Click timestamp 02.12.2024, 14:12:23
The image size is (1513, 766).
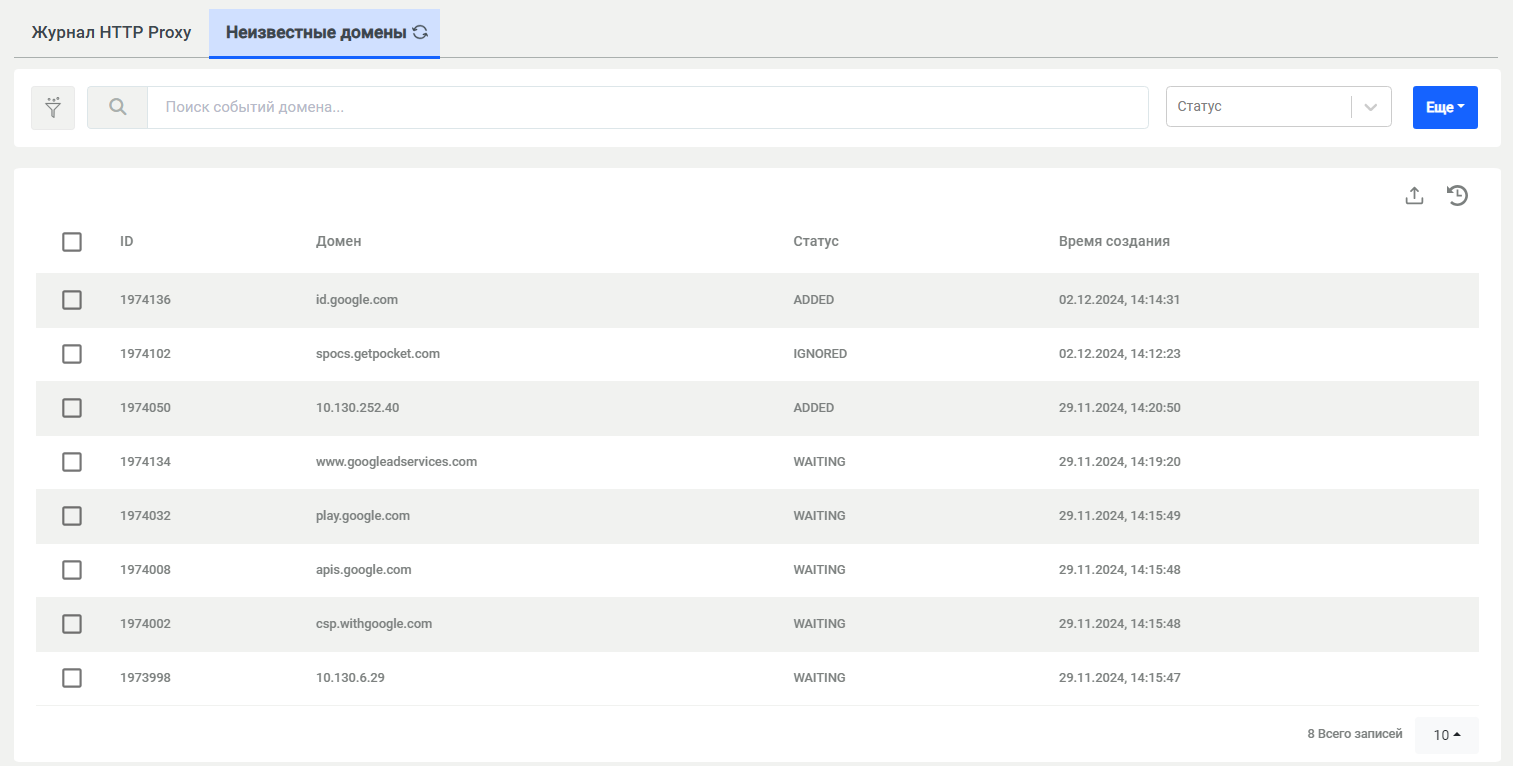tap(1120, 354)
